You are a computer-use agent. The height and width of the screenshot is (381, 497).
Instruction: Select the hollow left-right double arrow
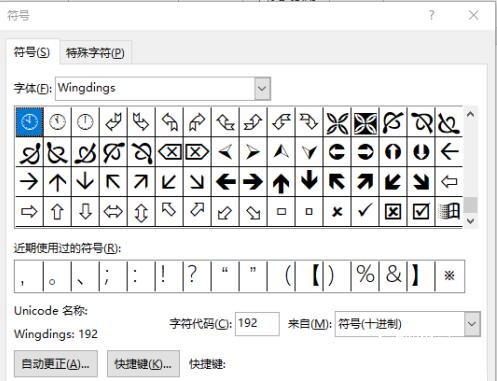click(113, 211)
